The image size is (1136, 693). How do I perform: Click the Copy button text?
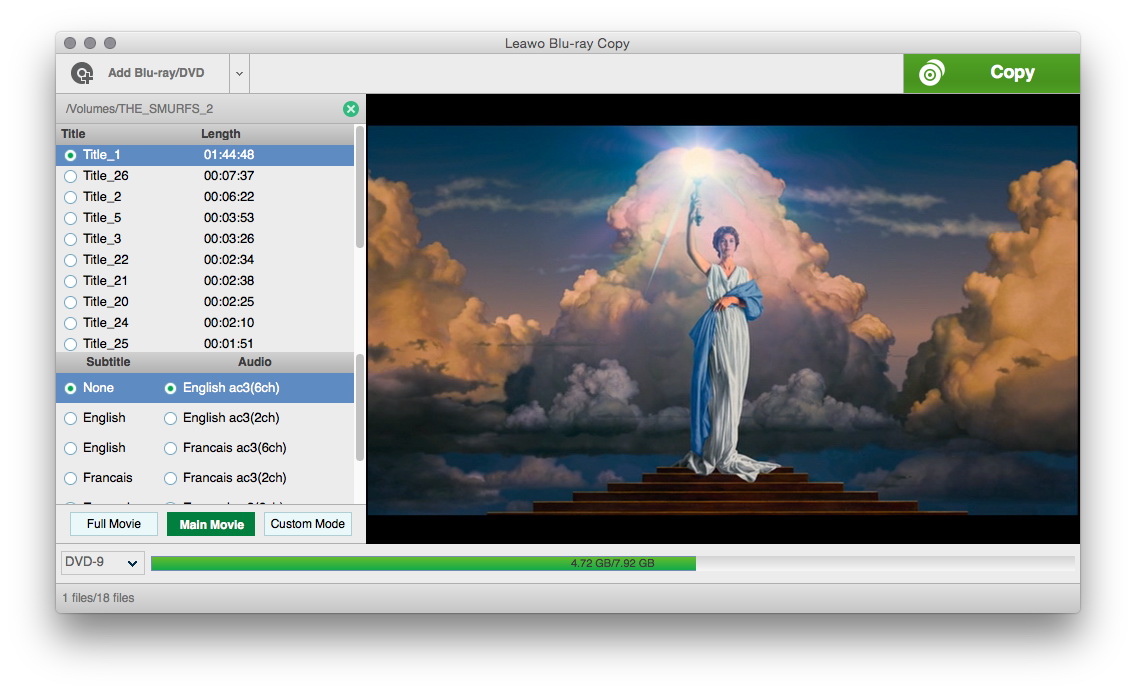(1012, 72)
